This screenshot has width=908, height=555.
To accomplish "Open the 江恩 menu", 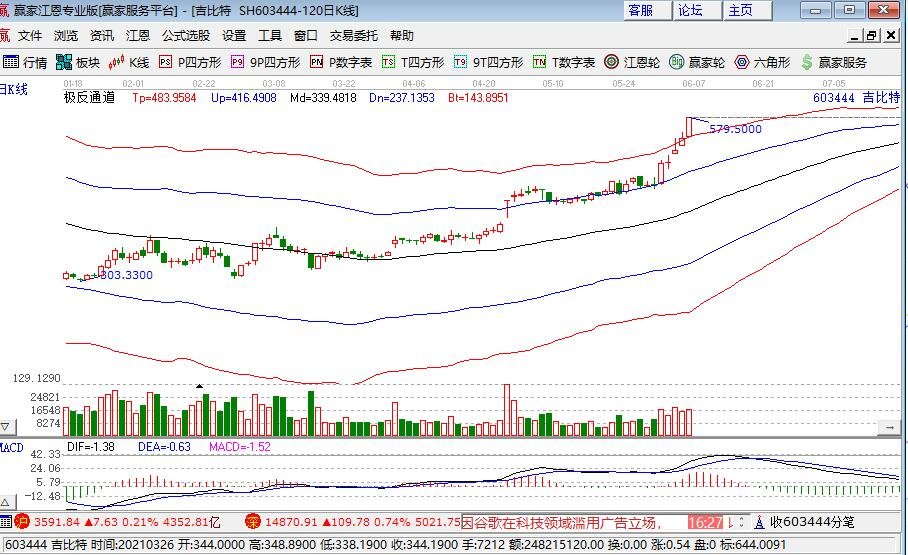I will [138, 36].
